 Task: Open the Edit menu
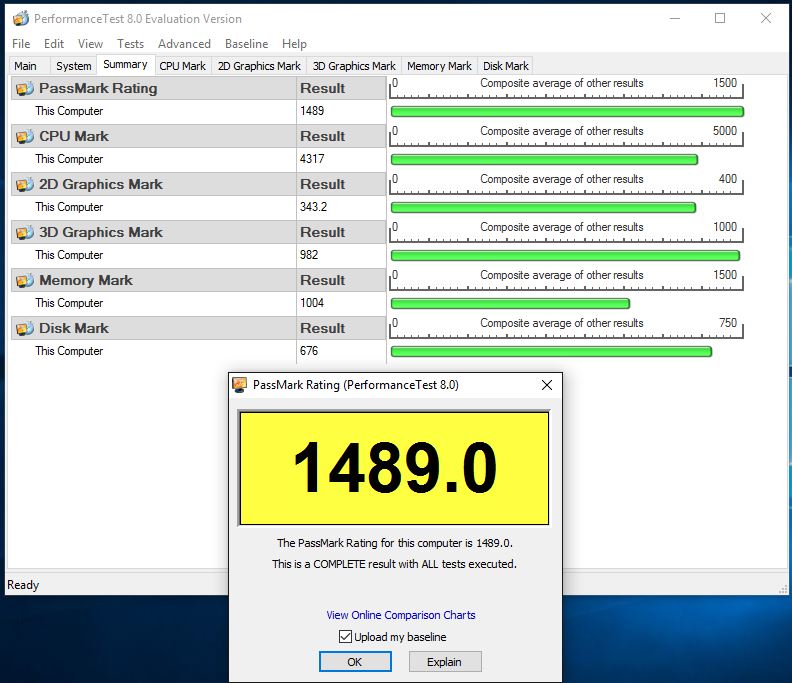54,44
